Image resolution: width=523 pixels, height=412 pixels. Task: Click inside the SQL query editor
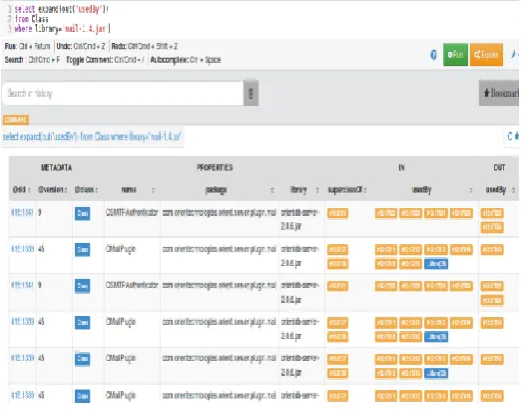point(260,19)
